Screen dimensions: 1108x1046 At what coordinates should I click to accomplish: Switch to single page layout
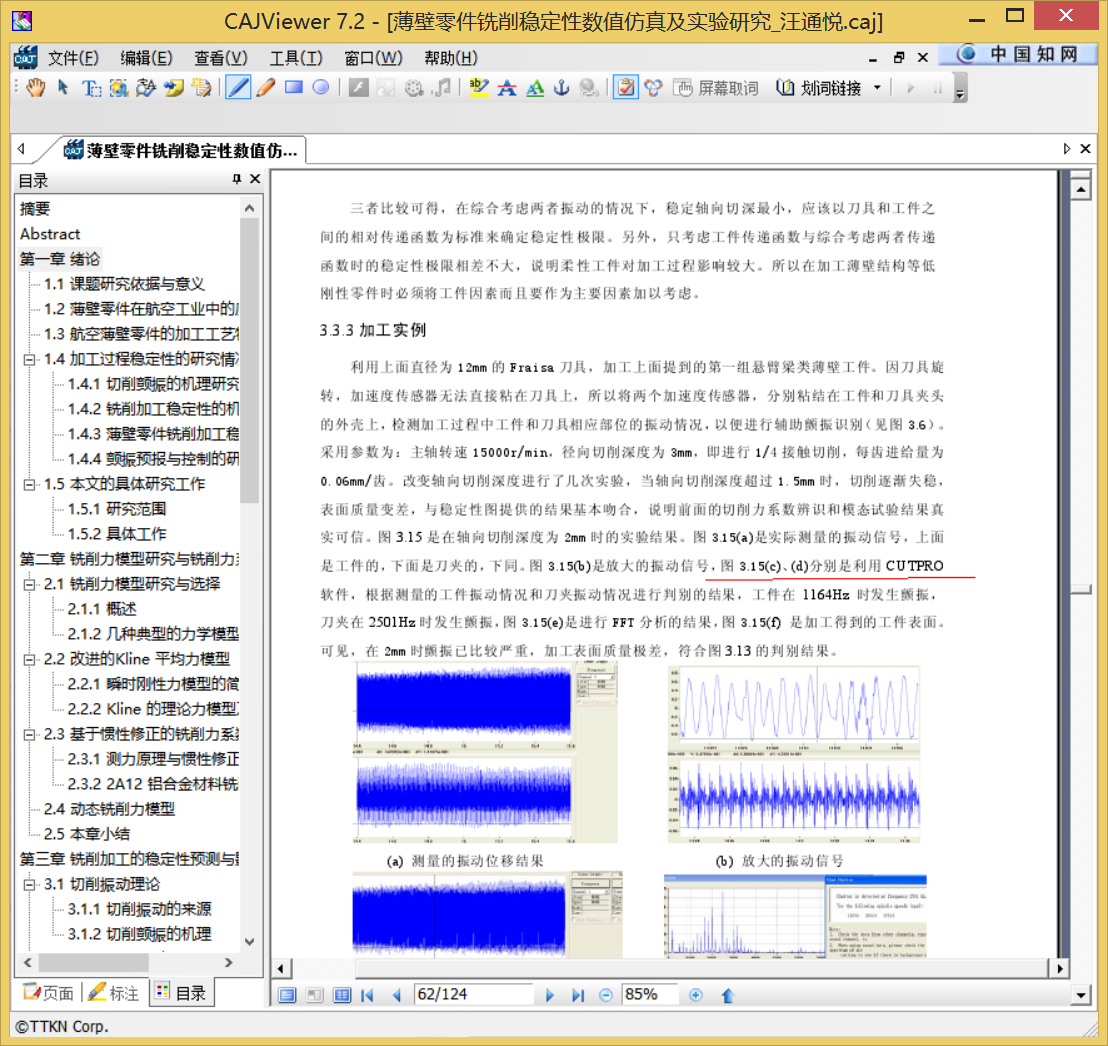pyautogui.click(x=287, y=995)
